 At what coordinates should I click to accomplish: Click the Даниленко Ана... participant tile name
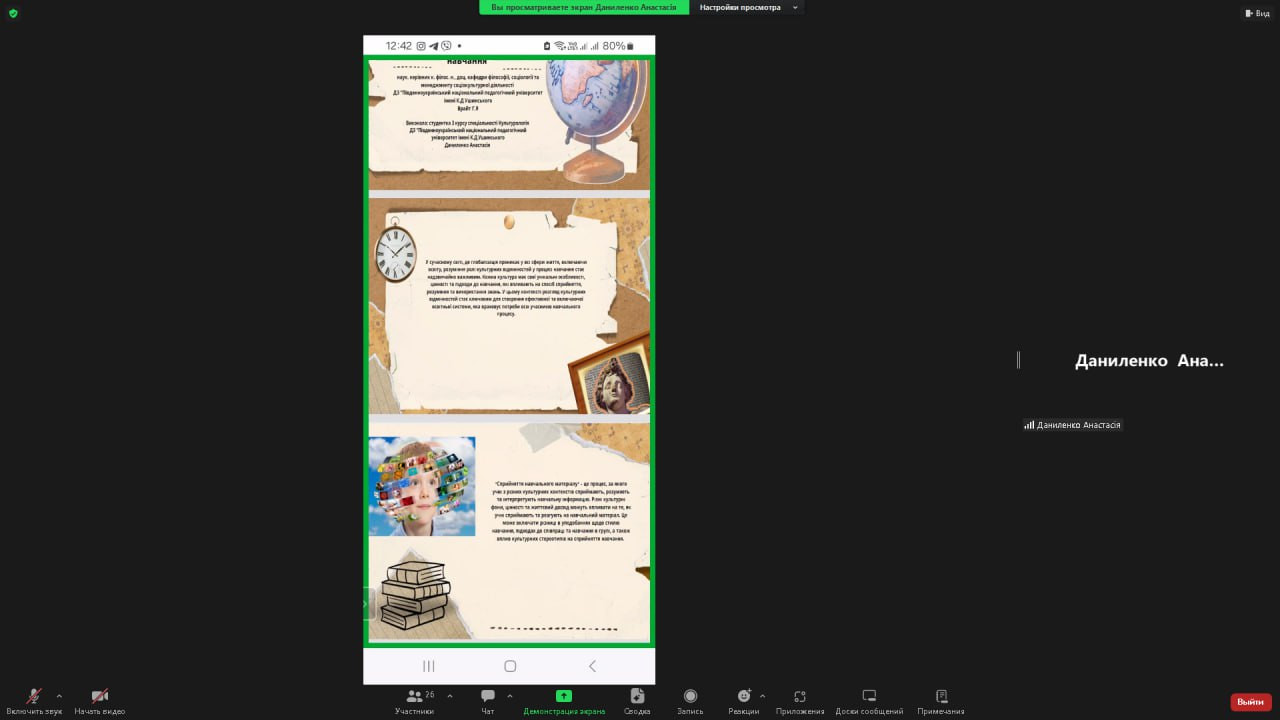tap(1149, 361)
